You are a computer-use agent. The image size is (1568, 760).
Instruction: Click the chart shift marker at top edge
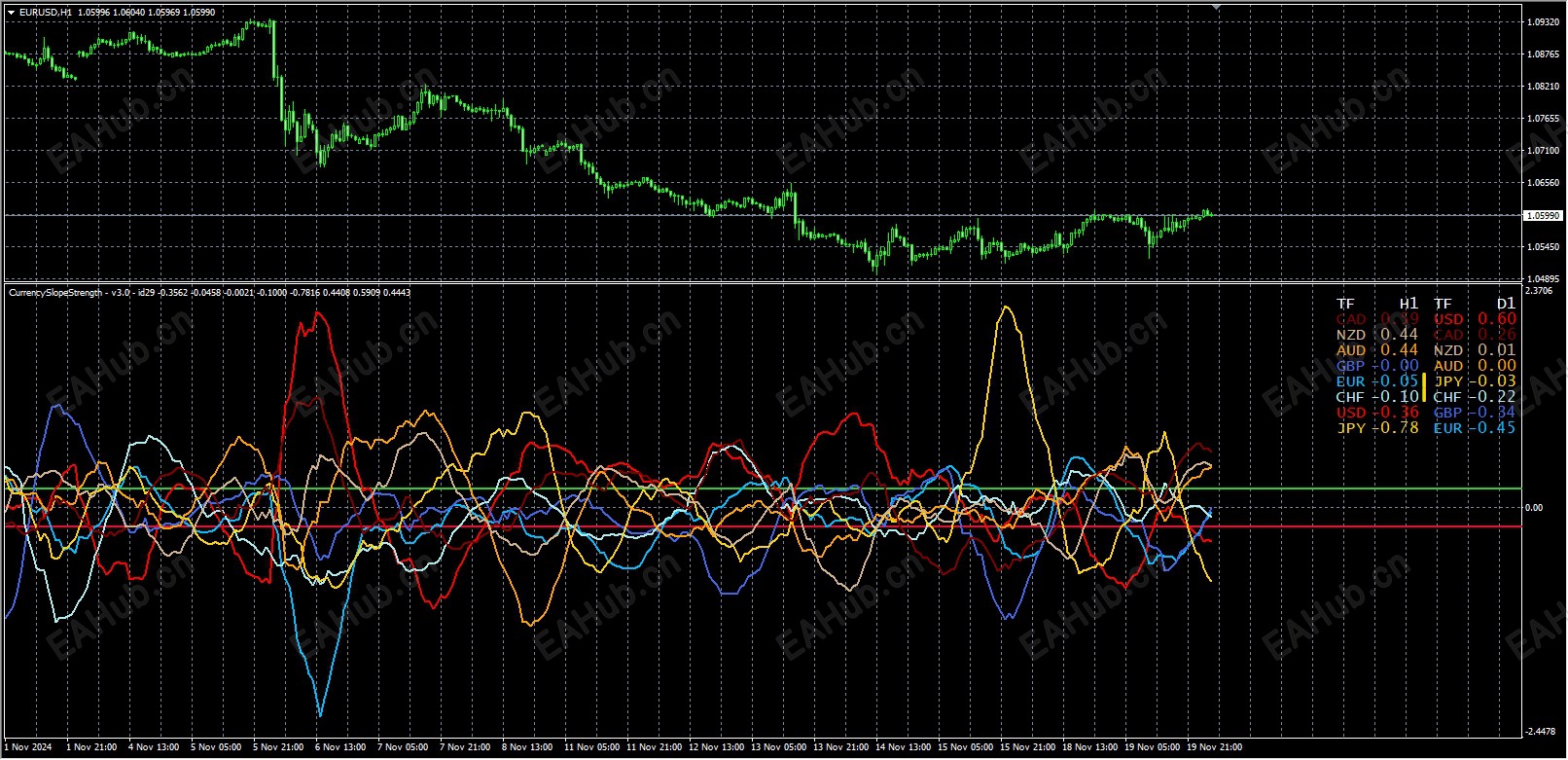click(x=1217, y=7)
